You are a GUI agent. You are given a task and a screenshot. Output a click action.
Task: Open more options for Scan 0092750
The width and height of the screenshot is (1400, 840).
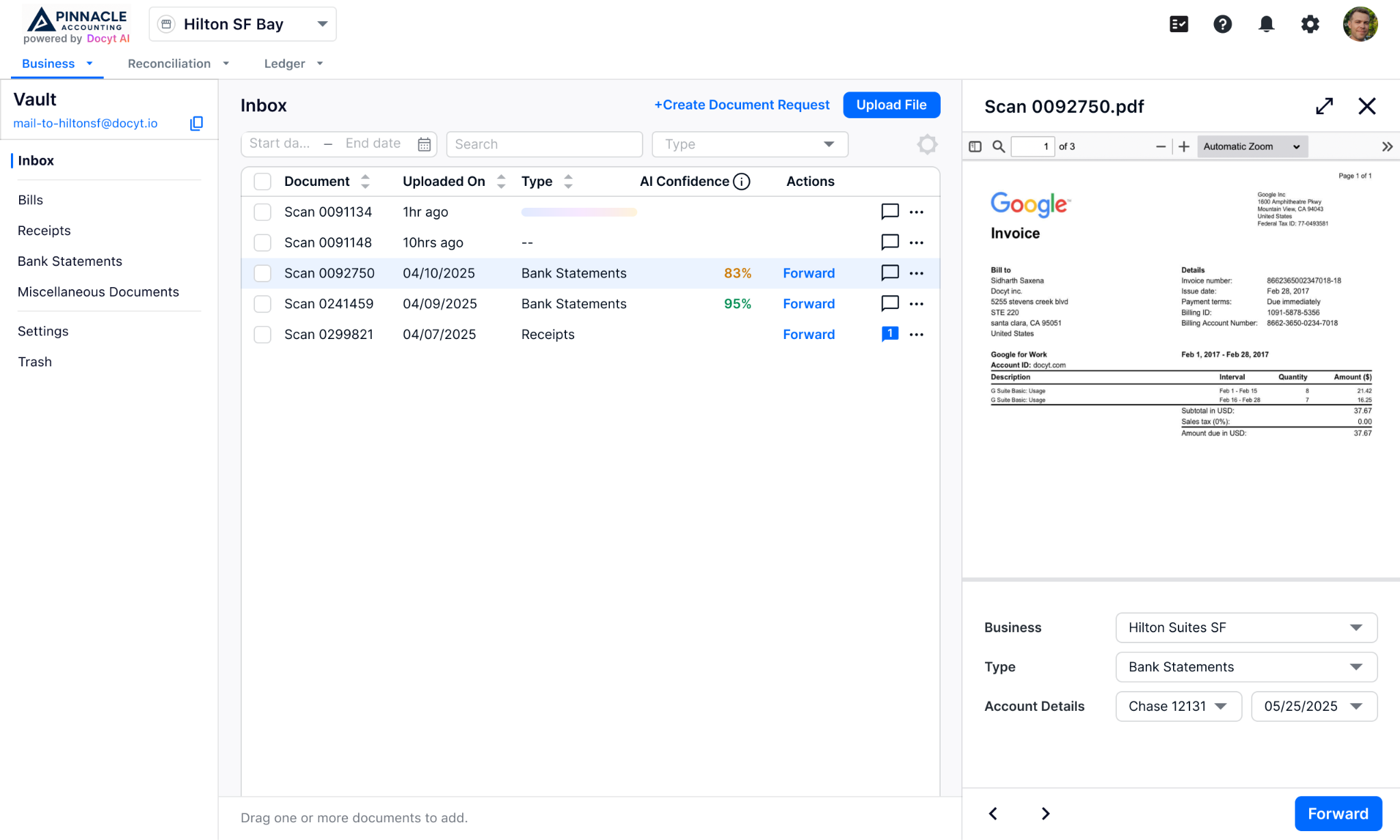917,273
